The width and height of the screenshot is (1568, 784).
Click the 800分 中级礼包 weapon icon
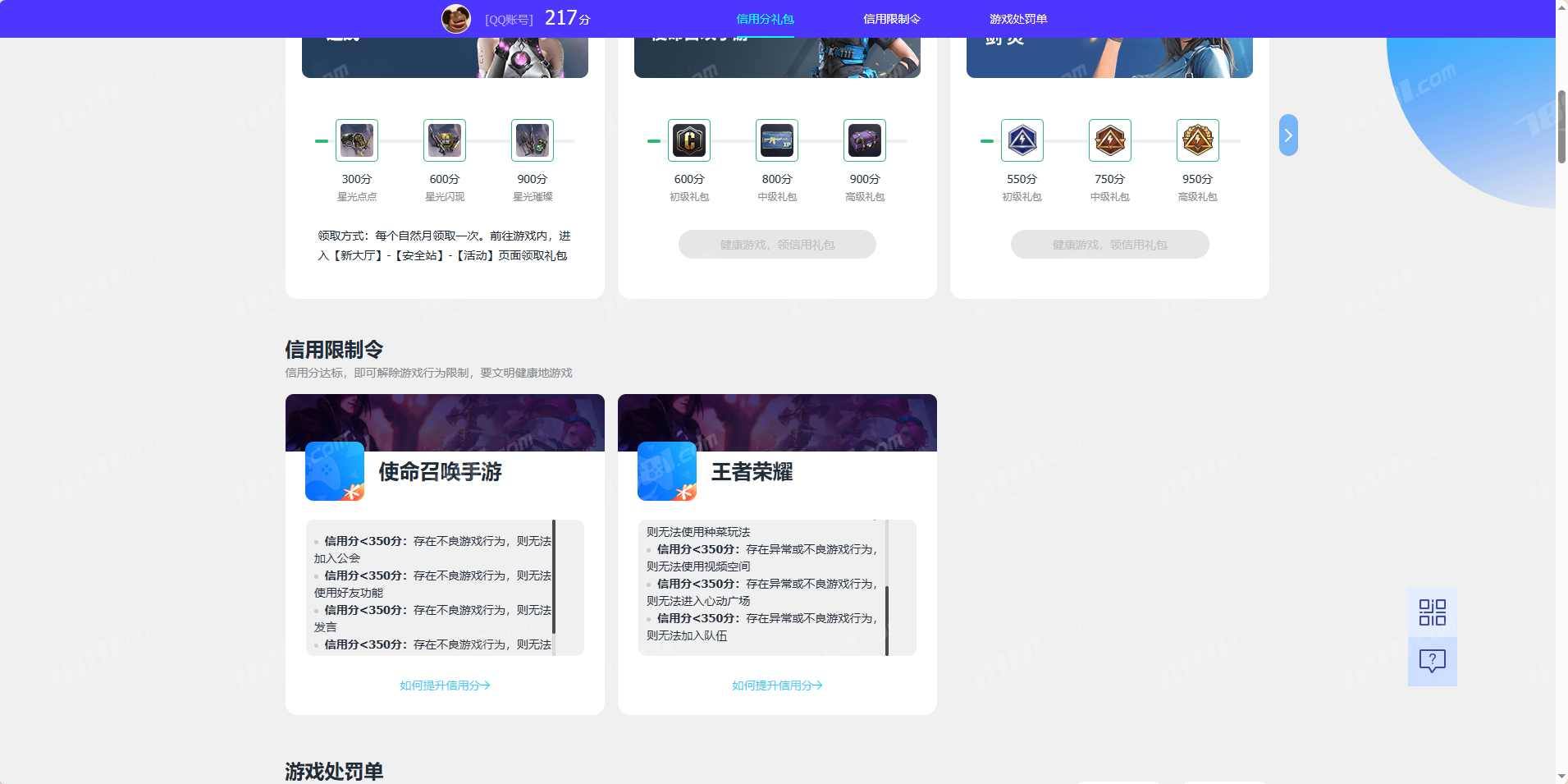click(777, 140)
